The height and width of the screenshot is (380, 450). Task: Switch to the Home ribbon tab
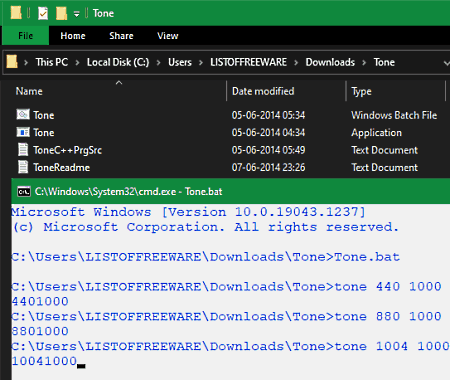tap(73, 36)
